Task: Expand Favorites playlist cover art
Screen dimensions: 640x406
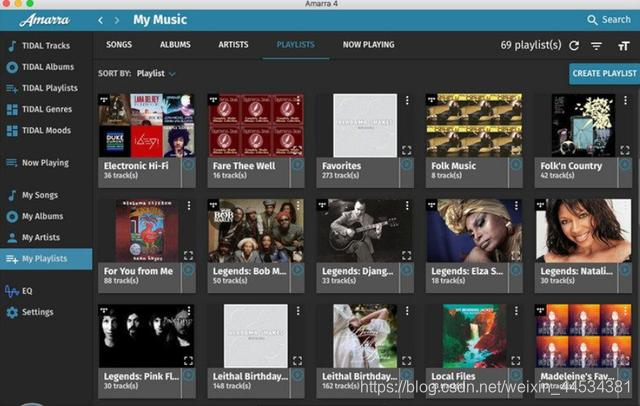Action: (x=407, y=150)
